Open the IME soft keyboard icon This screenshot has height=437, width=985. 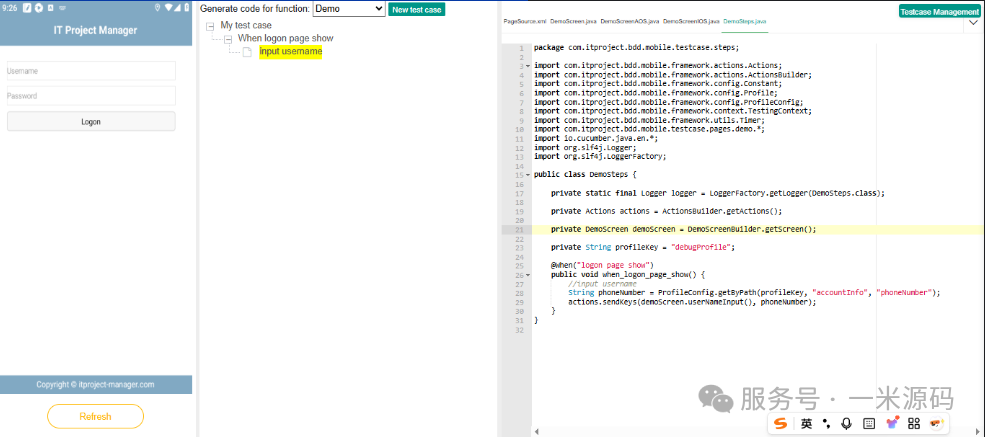tap(869, 424)
